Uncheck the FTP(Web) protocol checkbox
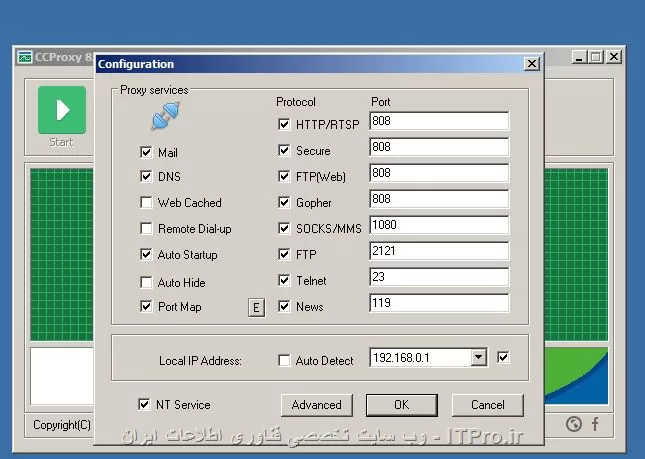Image resolution: width=645 pixels, height=459 pixels. 284,176
